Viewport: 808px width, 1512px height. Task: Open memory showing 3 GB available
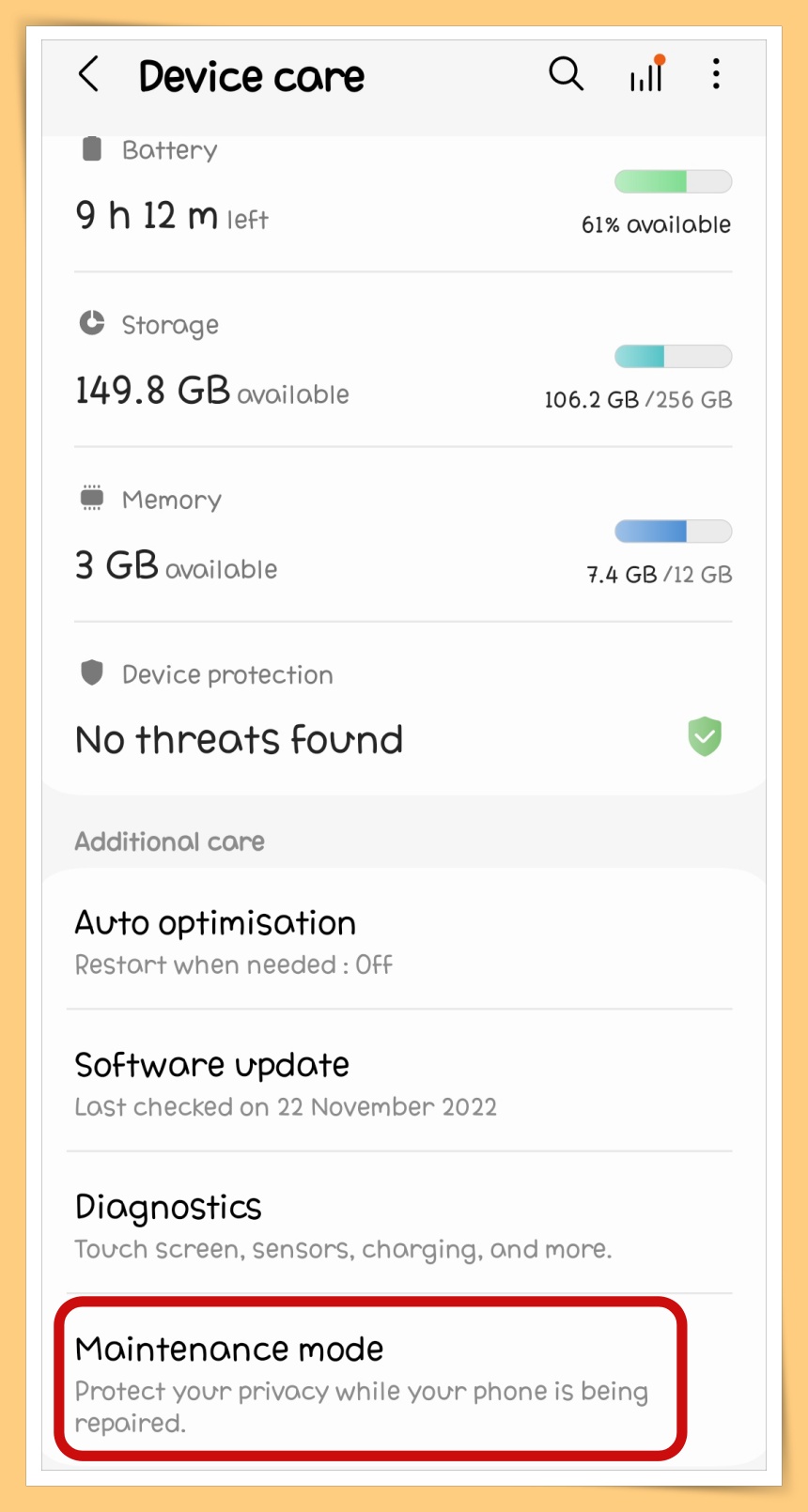click(x=403, y=534)
